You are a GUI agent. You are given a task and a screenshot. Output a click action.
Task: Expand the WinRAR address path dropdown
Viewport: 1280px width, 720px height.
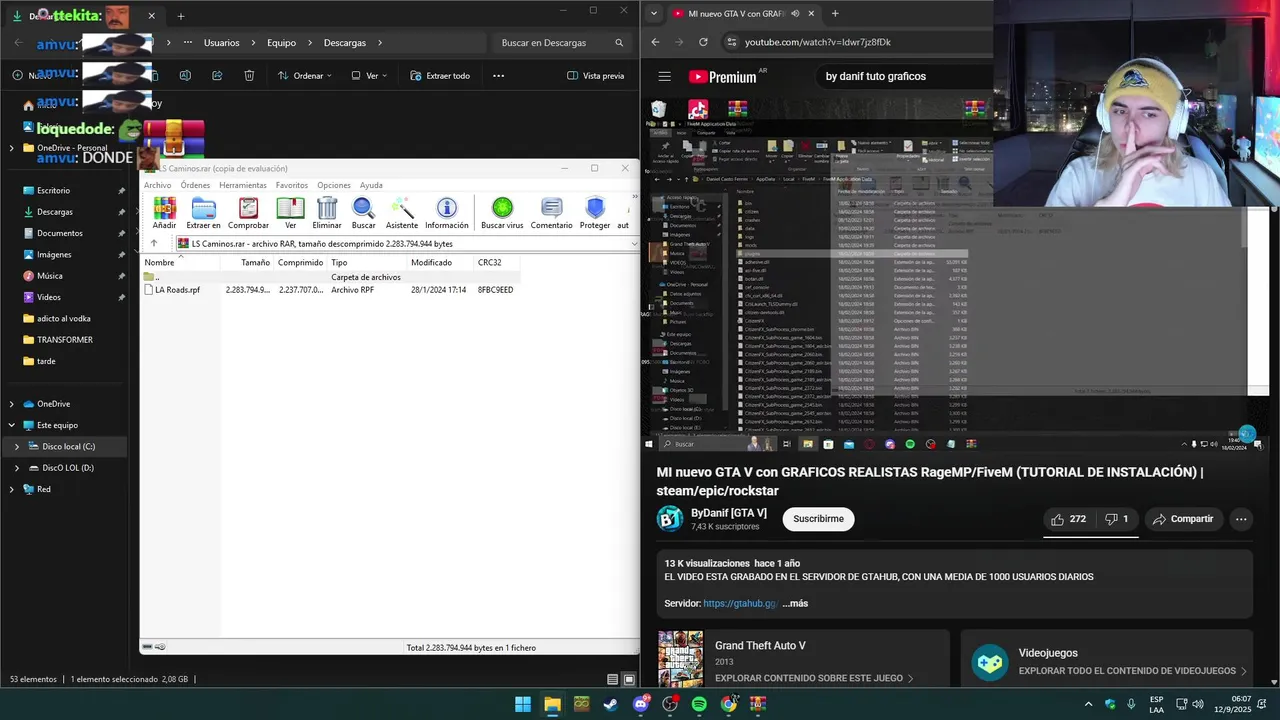633,243
